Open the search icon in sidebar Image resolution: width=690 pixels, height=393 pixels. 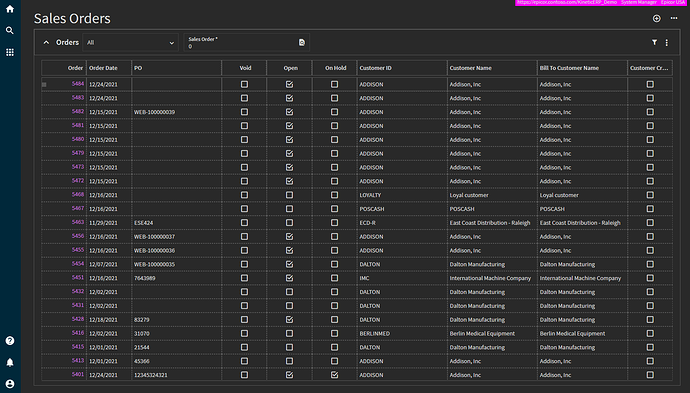tap(10, 30)
